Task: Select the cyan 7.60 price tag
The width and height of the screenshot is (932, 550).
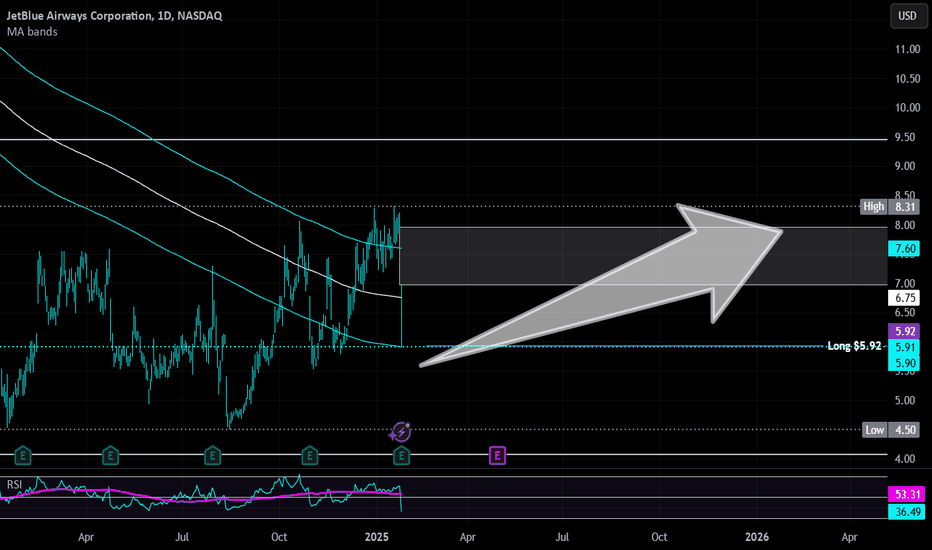Action: [904, 249]
